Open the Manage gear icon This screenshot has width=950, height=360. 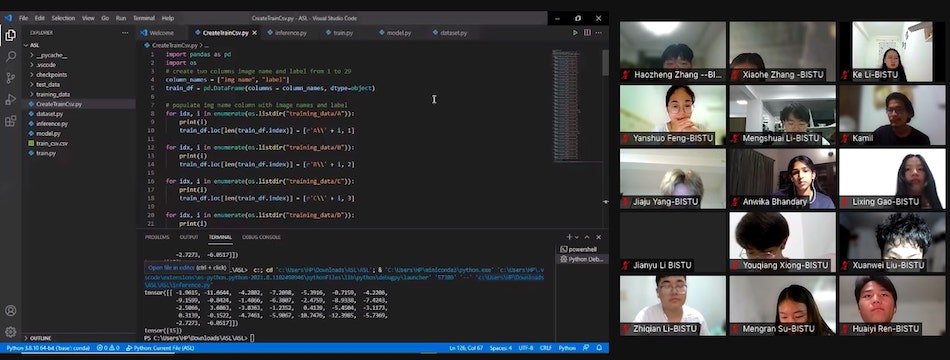[x=10, y=332]
